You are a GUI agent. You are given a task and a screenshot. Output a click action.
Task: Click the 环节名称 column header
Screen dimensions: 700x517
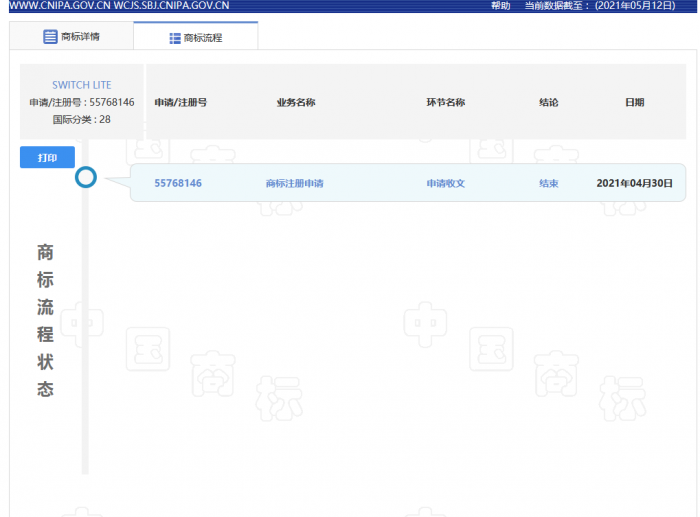[445, 102]
